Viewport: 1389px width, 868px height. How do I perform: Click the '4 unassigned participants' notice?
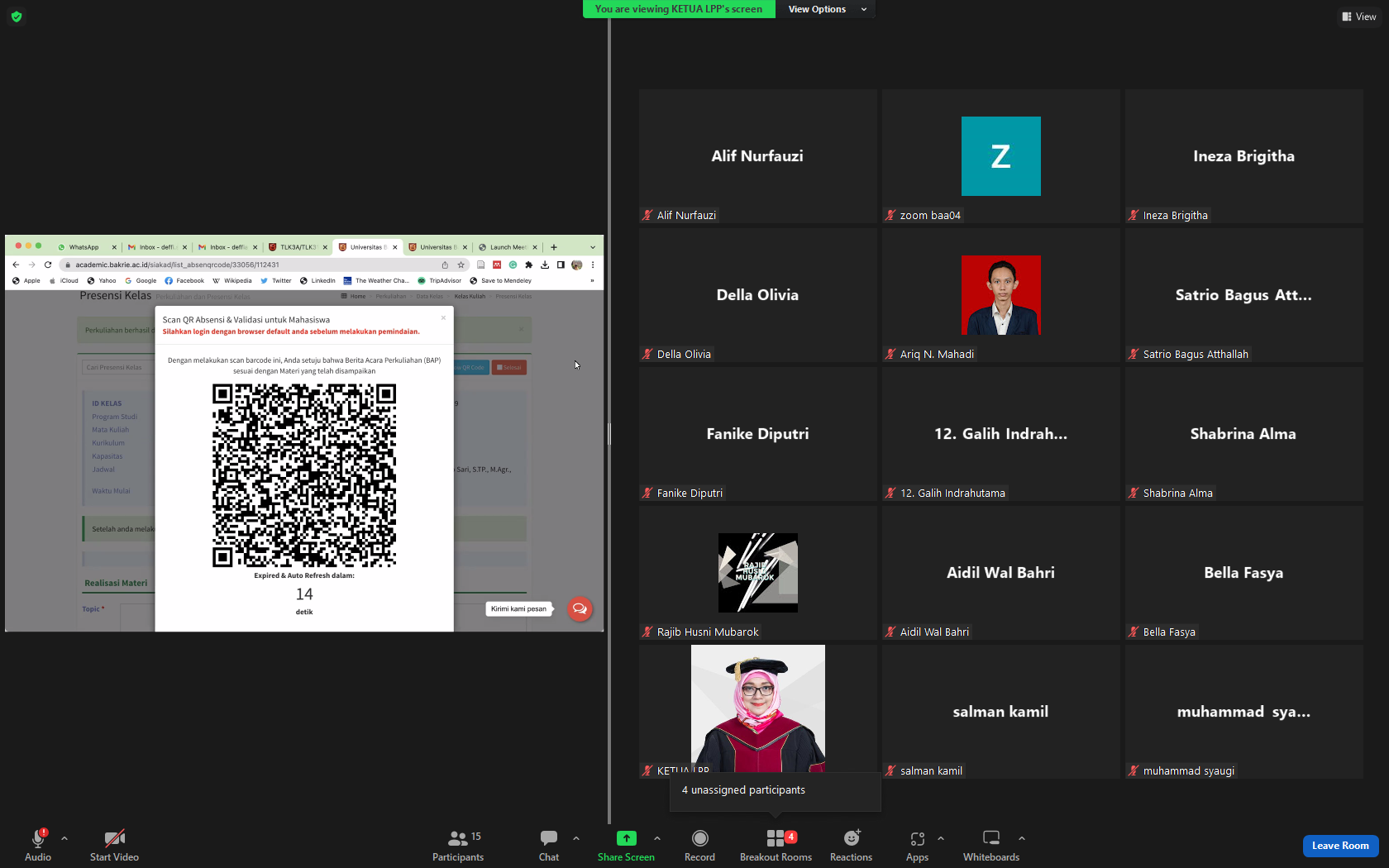776,791
